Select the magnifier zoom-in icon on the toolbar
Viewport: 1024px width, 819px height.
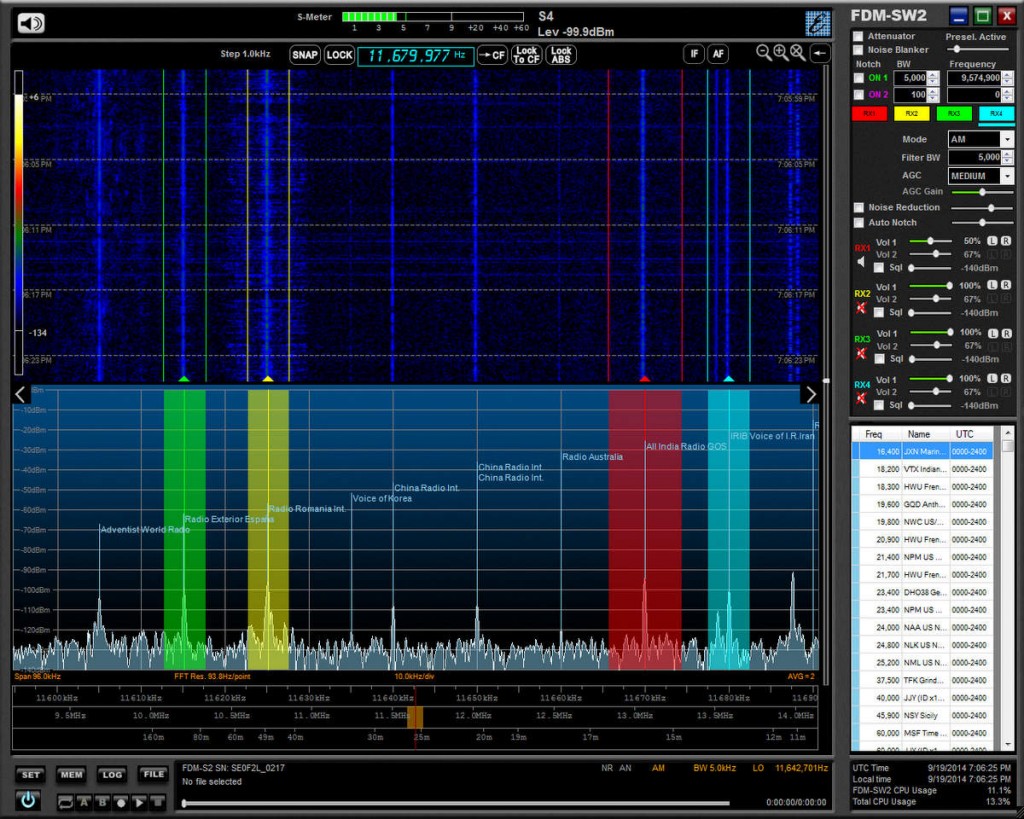tap(778, 53)
